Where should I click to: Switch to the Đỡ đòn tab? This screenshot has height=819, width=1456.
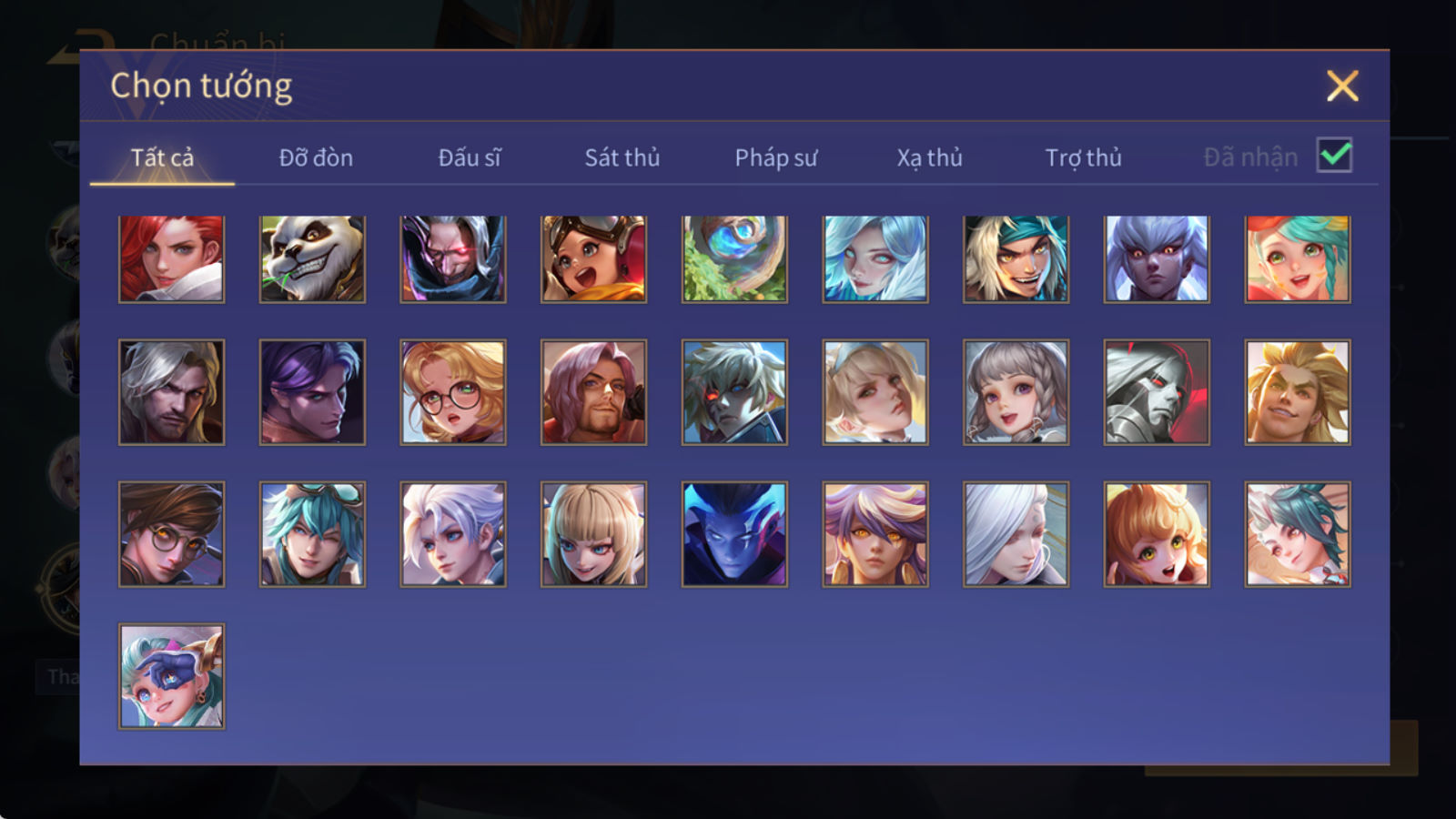coord(316,157)
